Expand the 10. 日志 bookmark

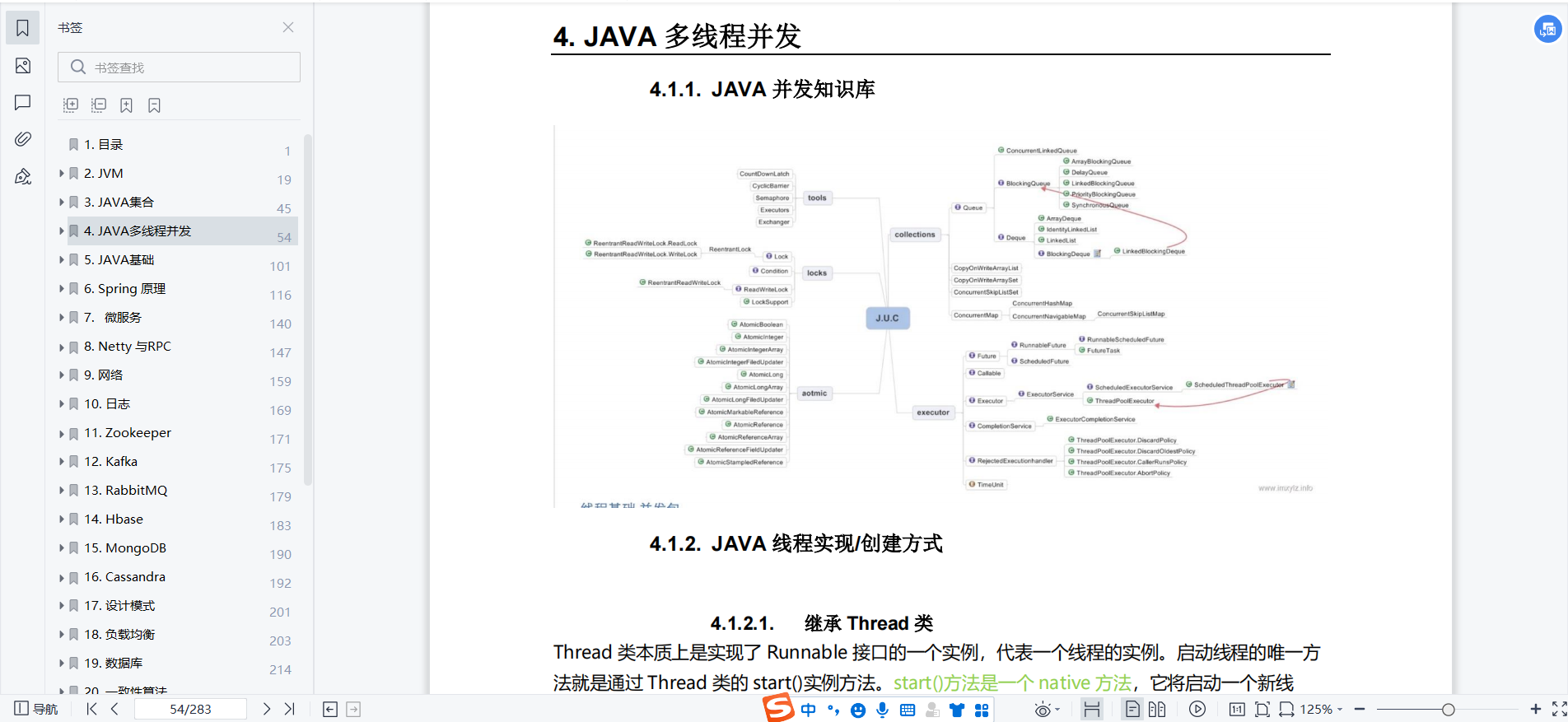(62, 403)
